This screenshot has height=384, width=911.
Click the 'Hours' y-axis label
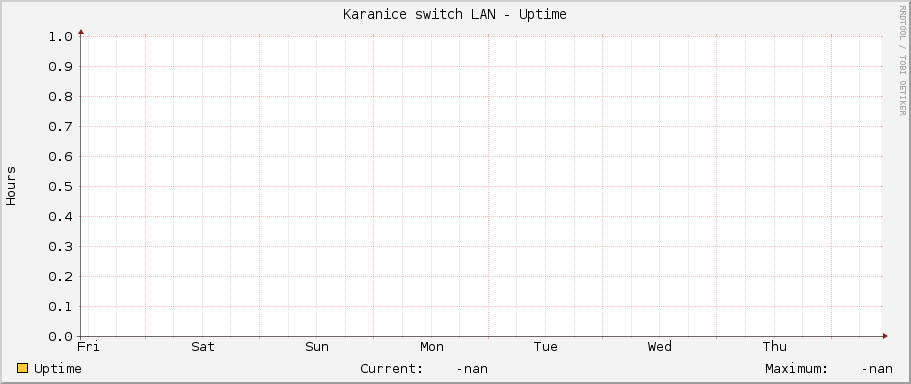(11, 186)
